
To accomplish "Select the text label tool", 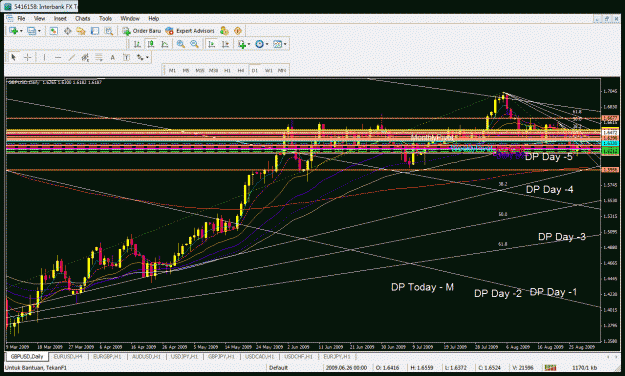I will [126, 57].
